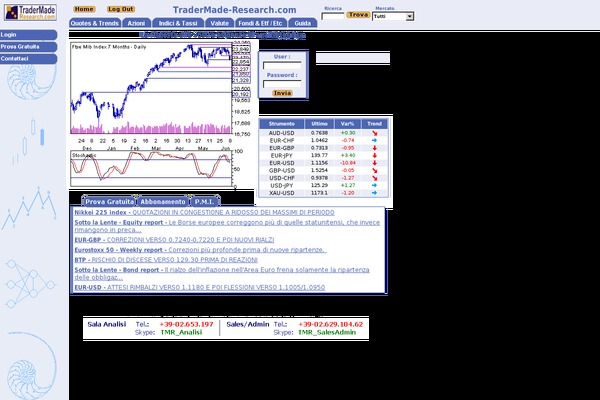Focus the User input field
Image resolution: width=600 pixels, height=400 pixels.
282,65
